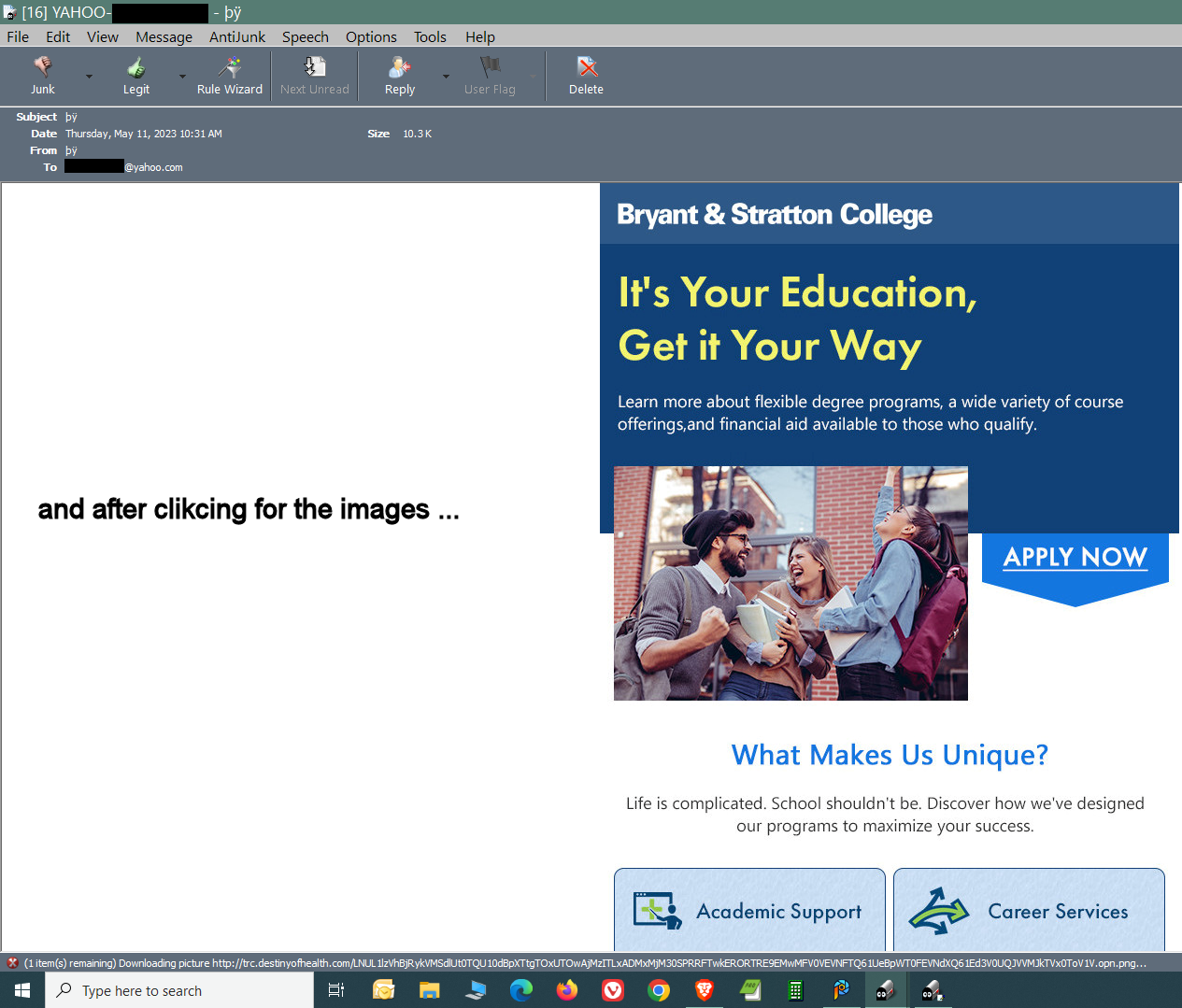Open the Help menu
The image size is (1182, 1008).
480,36
